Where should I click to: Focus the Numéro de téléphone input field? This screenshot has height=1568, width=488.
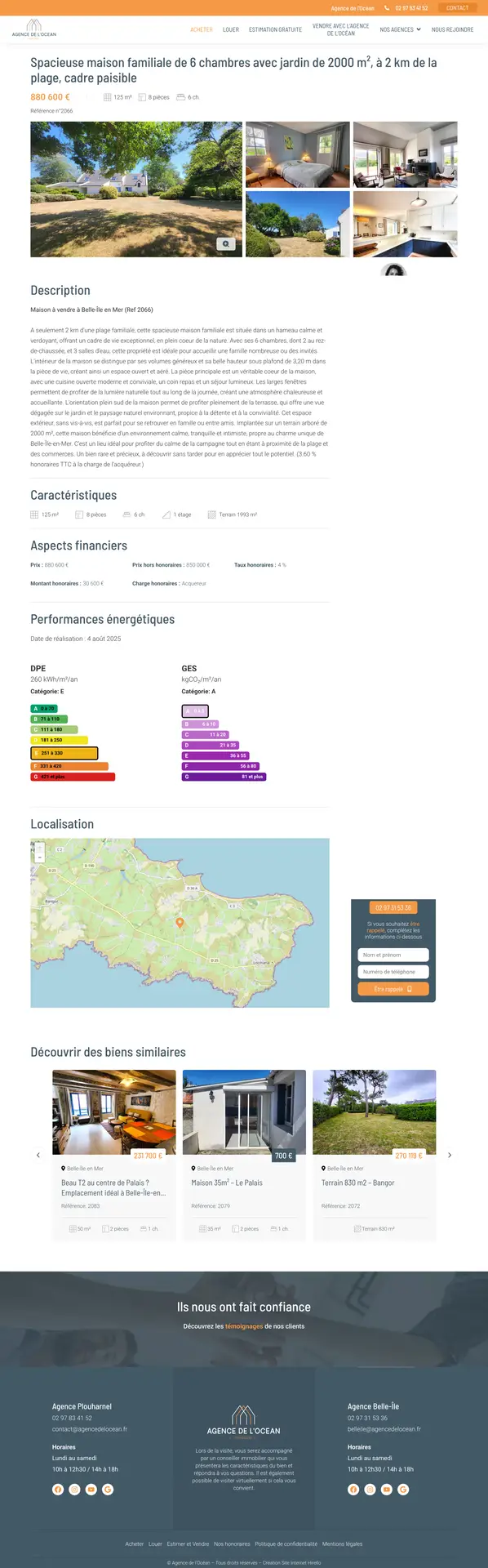[x=393, y=972]
